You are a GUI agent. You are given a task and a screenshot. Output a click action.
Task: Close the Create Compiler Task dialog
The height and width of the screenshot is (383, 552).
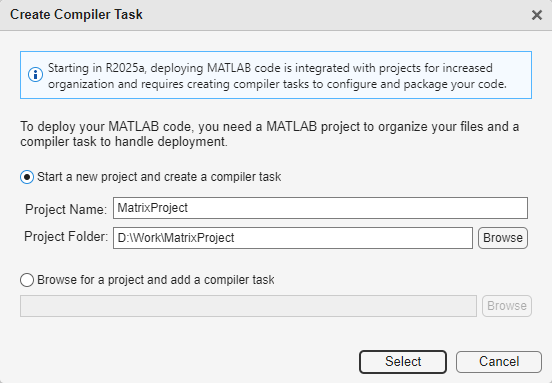(x=537, y=15)
